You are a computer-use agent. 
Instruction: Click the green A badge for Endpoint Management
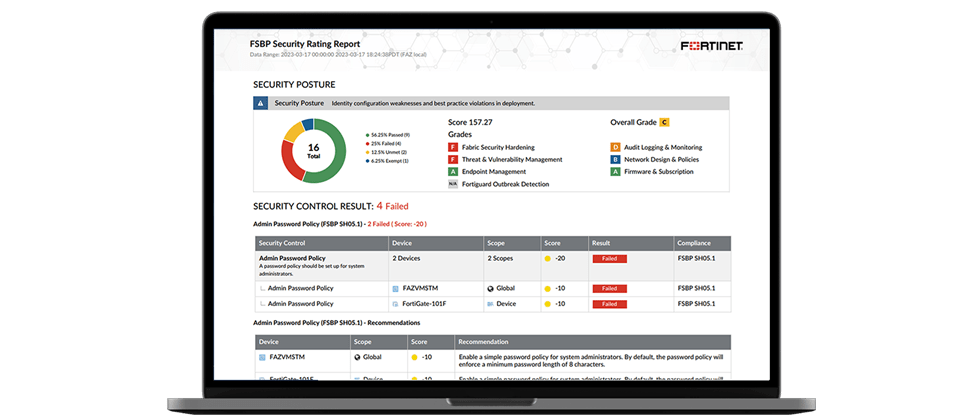453,172
